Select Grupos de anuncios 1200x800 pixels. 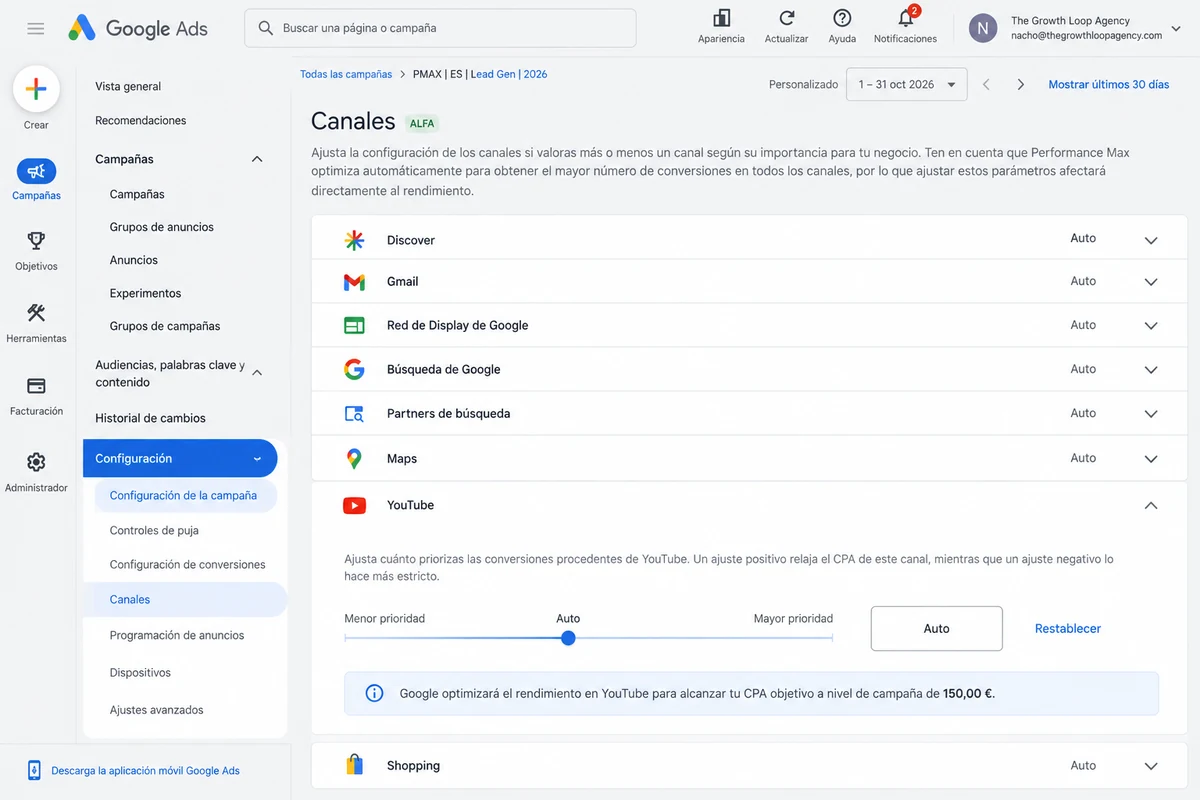coord(162,227)
